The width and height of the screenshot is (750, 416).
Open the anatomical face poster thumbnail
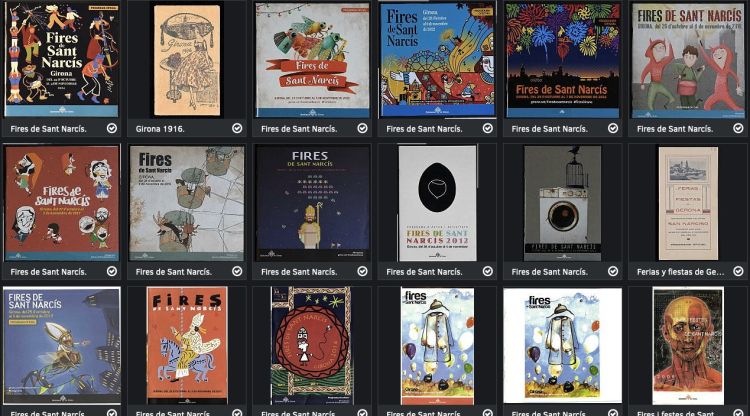tap(688, 346)
